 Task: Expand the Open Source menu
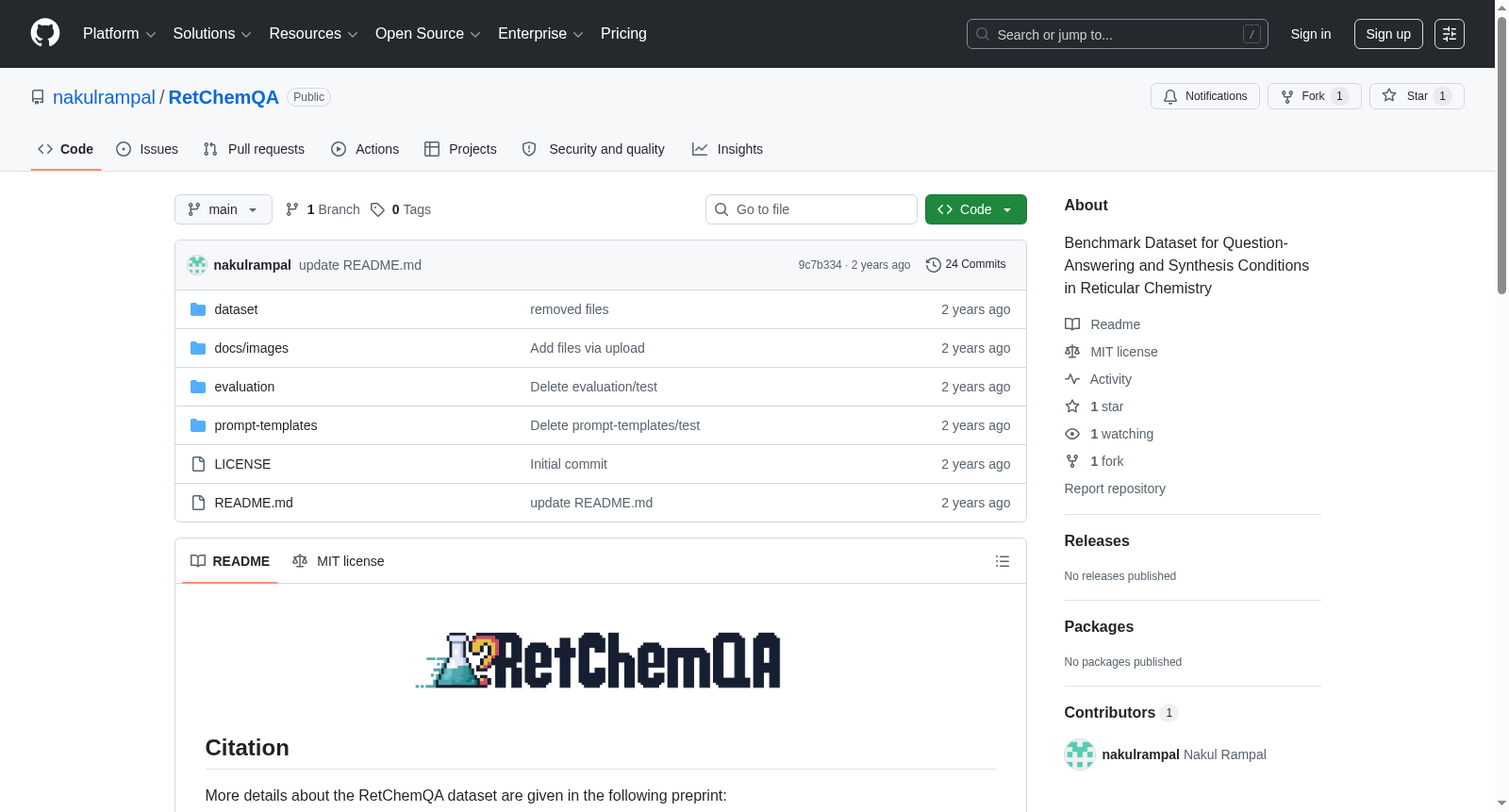[427, 34]
